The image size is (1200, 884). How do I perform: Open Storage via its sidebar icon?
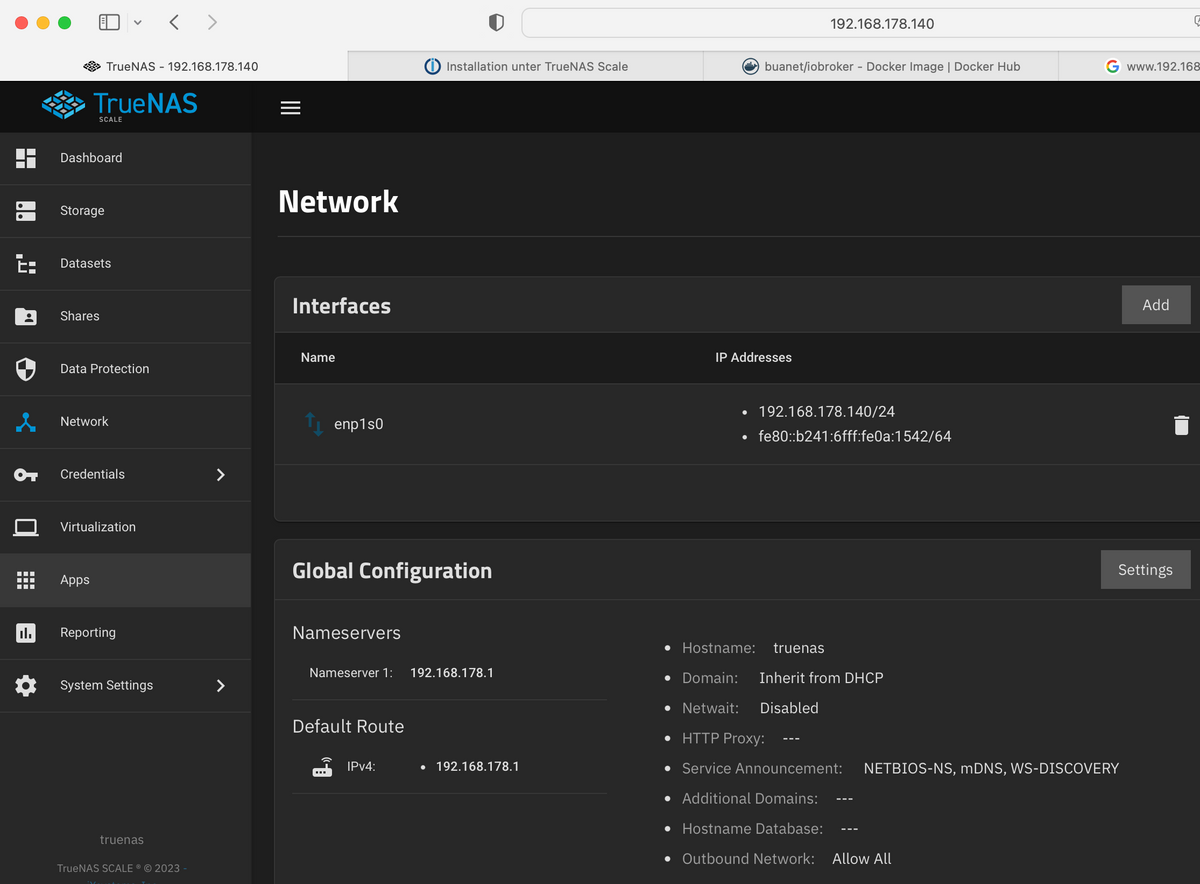(26, 211)
